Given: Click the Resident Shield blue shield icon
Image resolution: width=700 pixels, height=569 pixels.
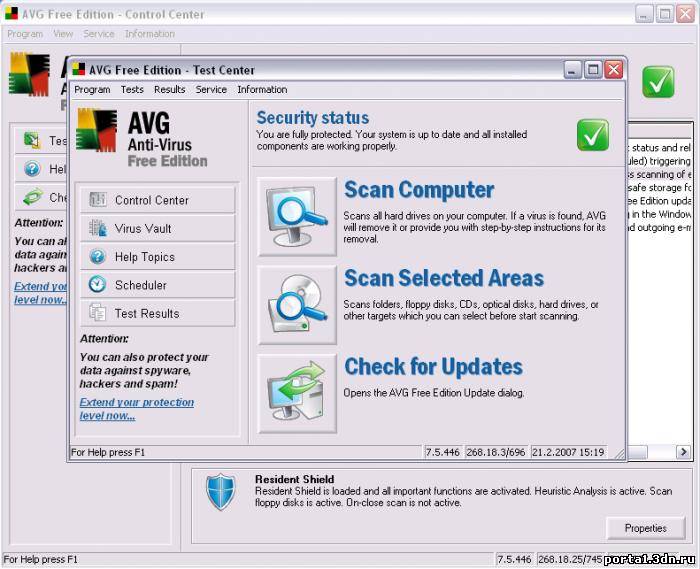Looking at the screenshot, I should point(221,492).
